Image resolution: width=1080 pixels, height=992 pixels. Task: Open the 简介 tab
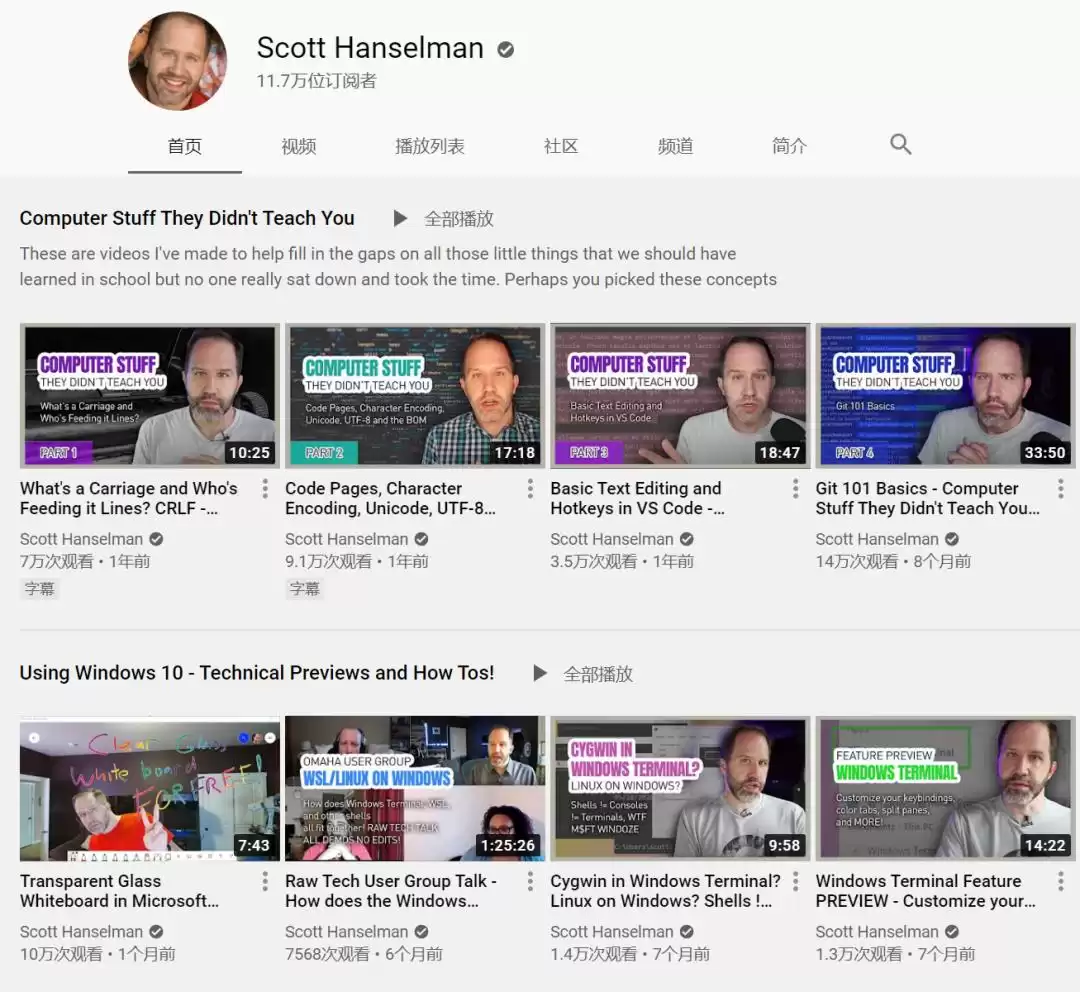(789, 146)
